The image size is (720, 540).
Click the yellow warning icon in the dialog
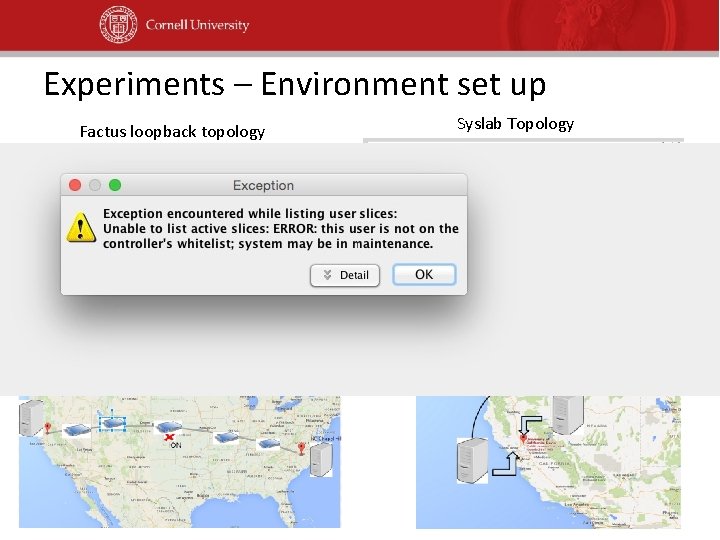(x=81, y=227)
